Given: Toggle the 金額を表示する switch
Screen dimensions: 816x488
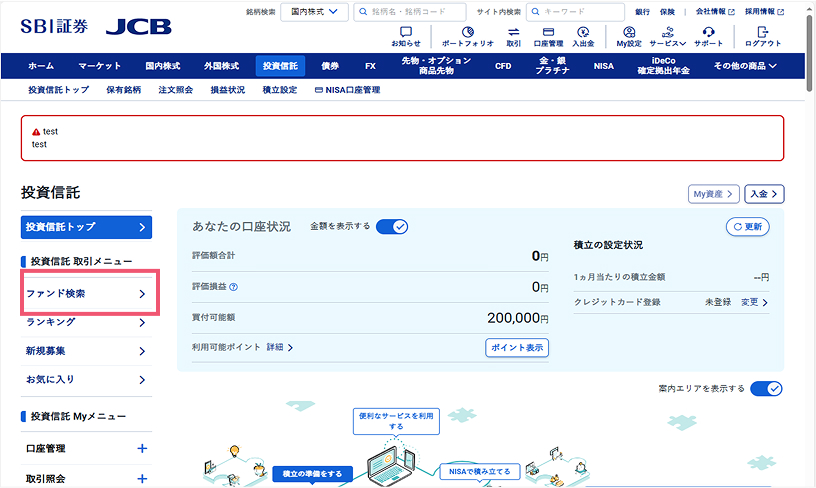Looking at the screenshot, I should click(392, 227).
